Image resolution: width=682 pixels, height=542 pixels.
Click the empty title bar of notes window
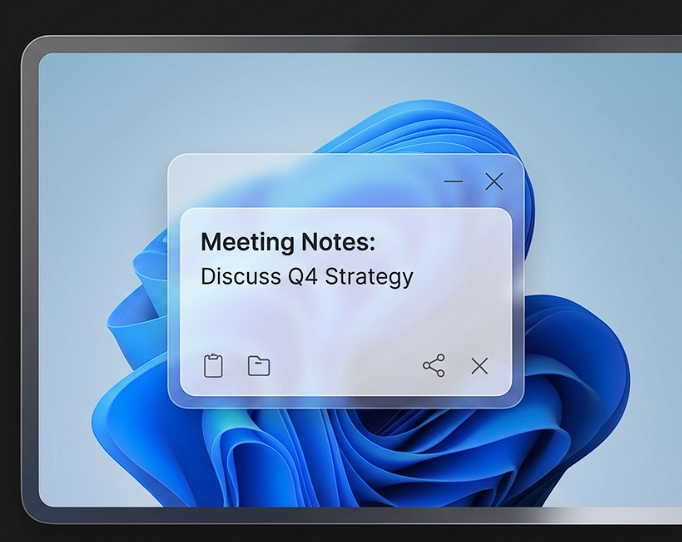300,181
